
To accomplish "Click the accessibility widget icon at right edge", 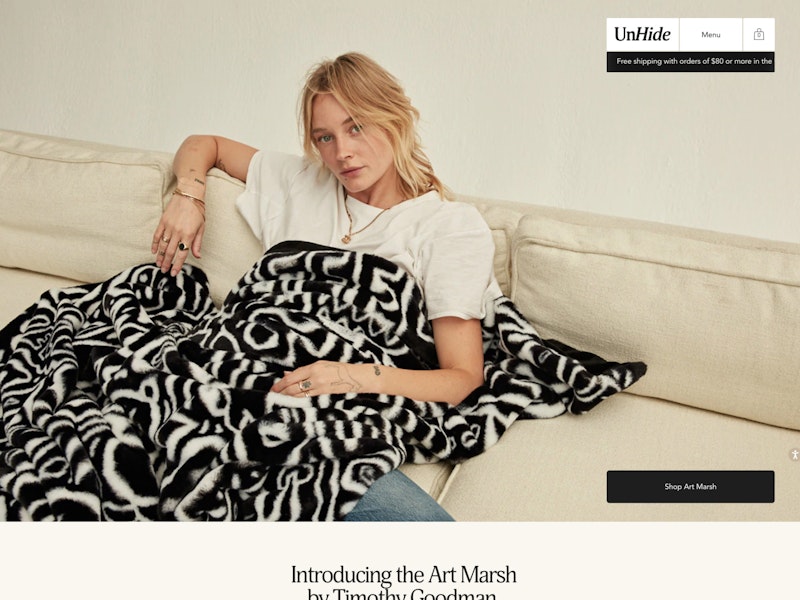I will 794,454.
